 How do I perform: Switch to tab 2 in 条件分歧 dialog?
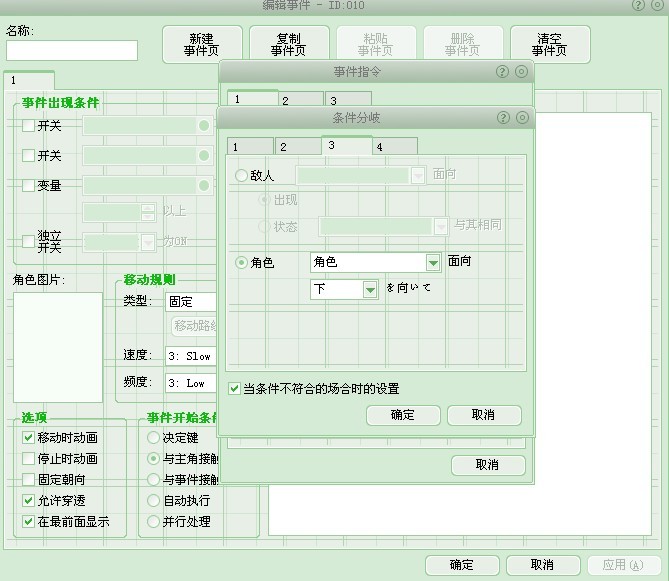(x=298, y=146)
